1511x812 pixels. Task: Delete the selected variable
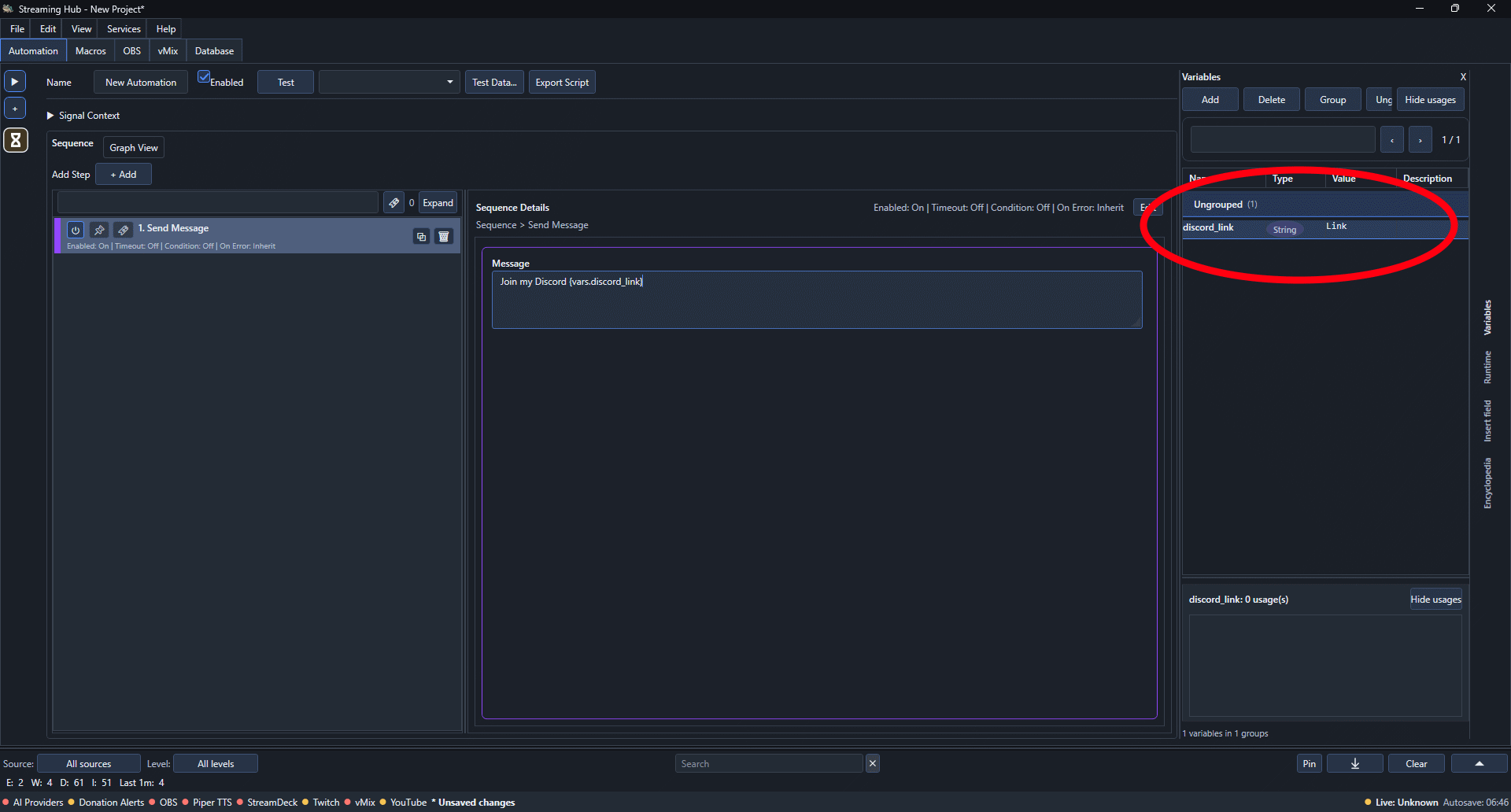[x=1271, y=99]
